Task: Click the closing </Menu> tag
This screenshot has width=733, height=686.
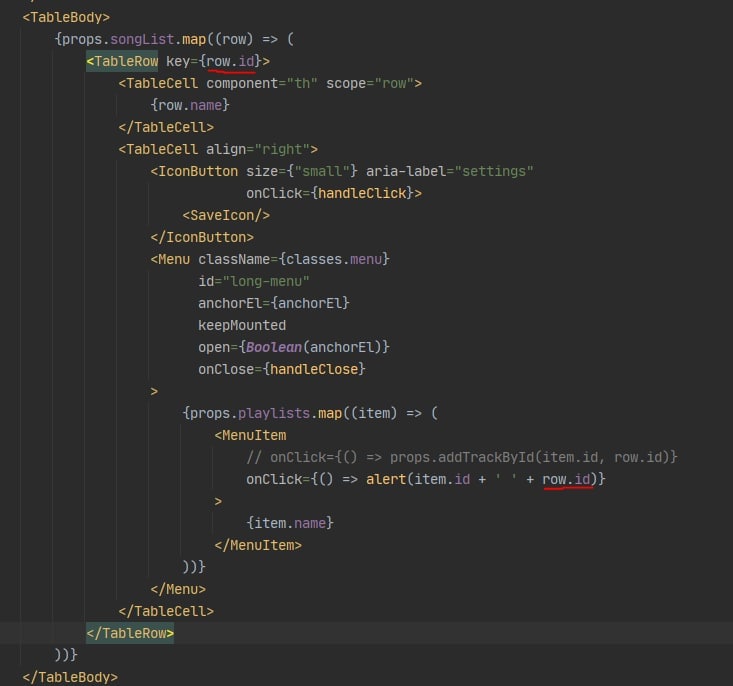Action: [x=178, y=589]
